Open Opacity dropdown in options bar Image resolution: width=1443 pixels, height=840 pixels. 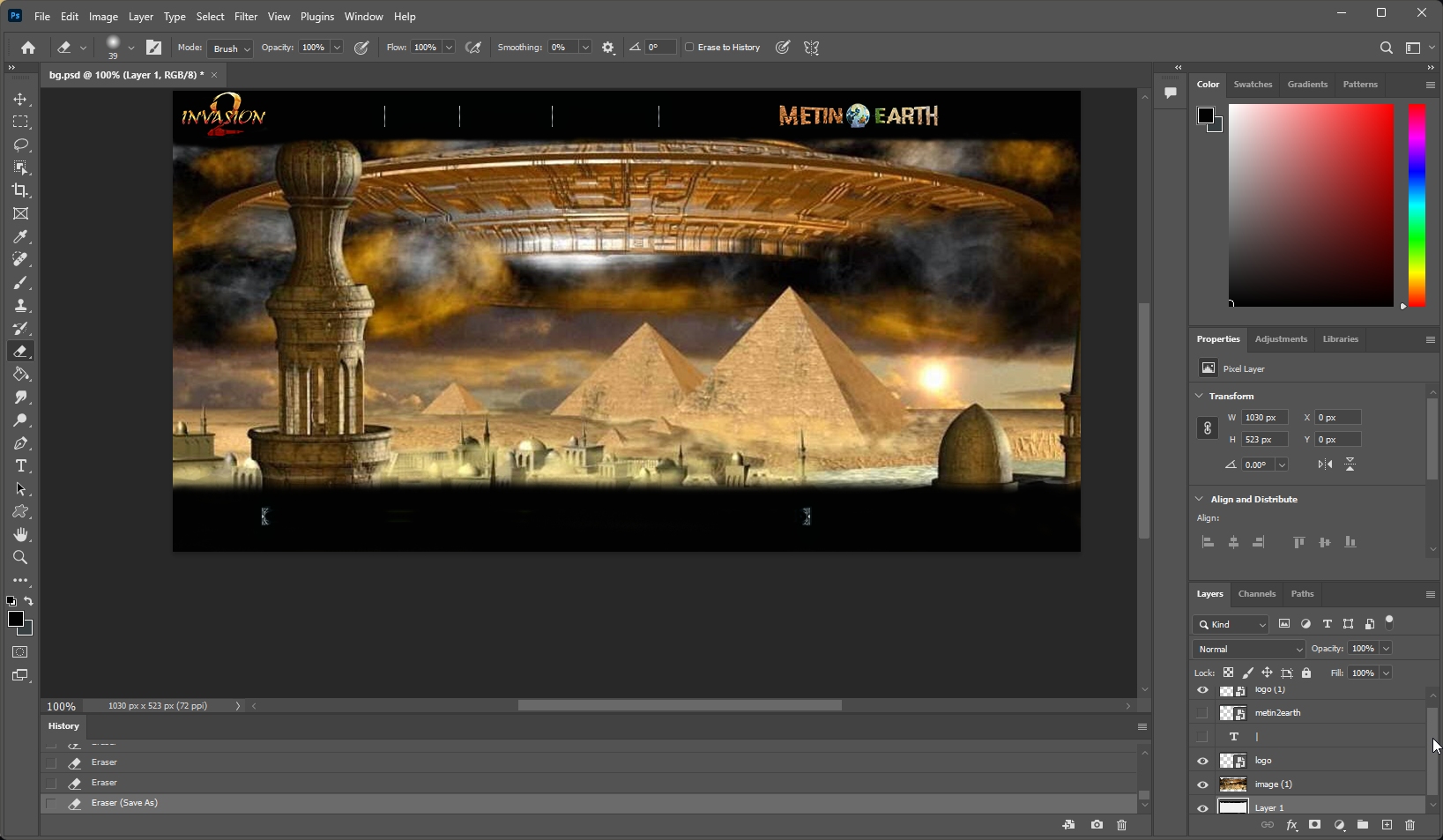pyautogui.click(x=337, y=48)
